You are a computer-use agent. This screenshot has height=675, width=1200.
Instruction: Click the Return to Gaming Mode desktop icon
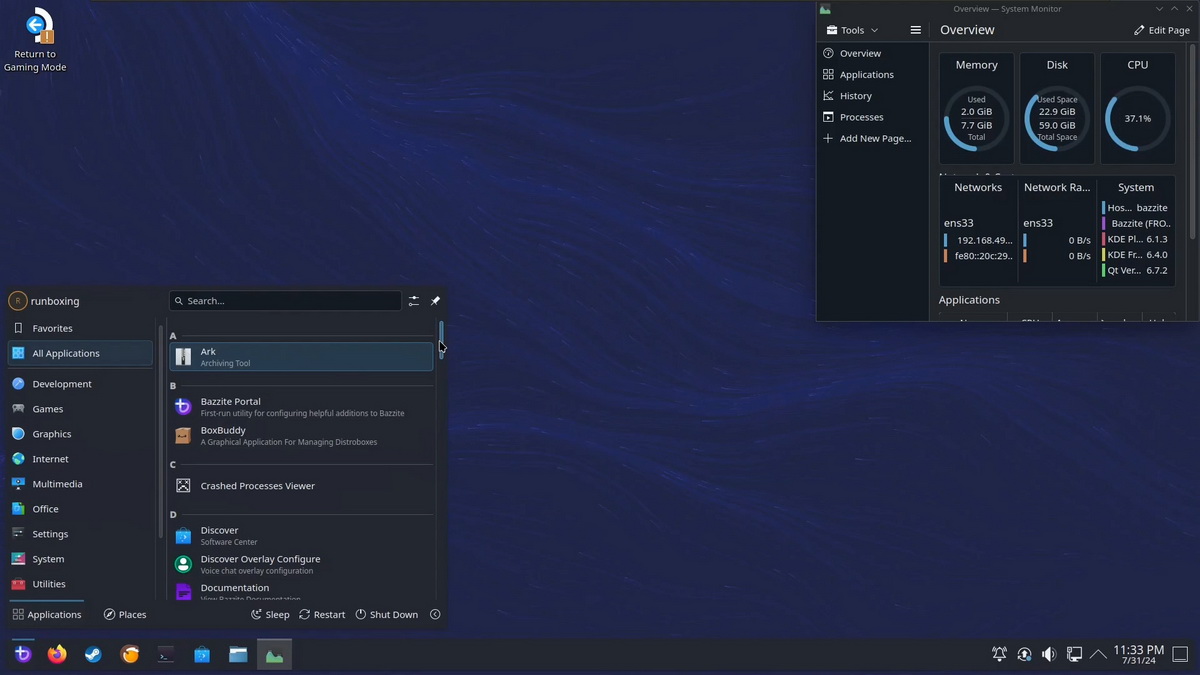pos(35,40)
